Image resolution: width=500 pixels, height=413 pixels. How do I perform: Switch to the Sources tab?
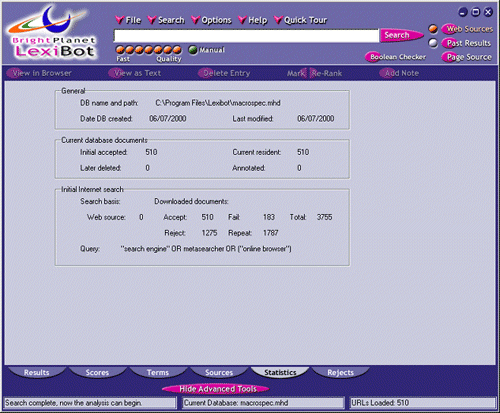click(x=219, y=372)
